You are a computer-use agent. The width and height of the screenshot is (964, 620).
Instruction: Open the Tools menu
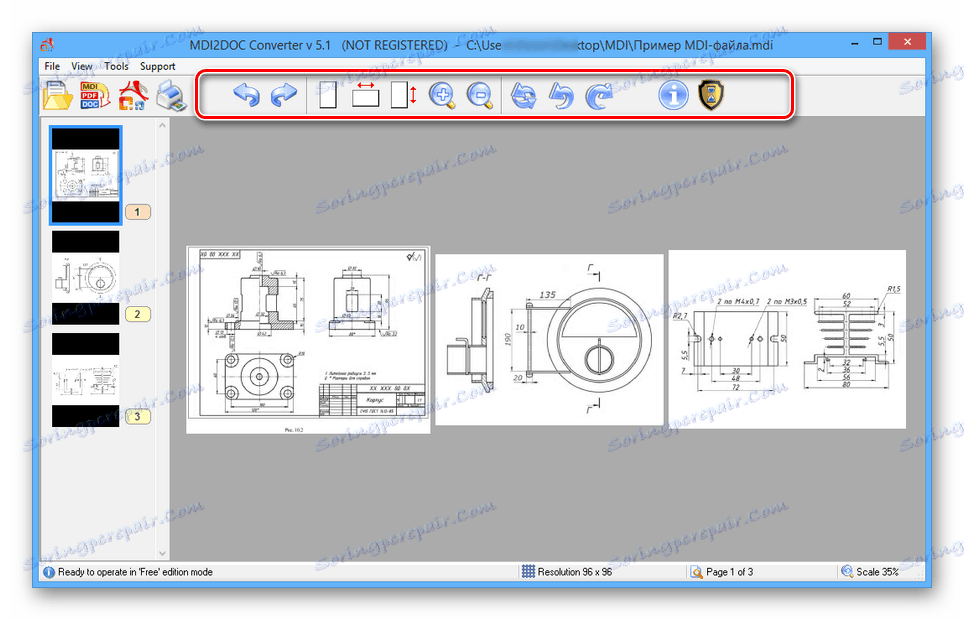(x=116, y=66)
